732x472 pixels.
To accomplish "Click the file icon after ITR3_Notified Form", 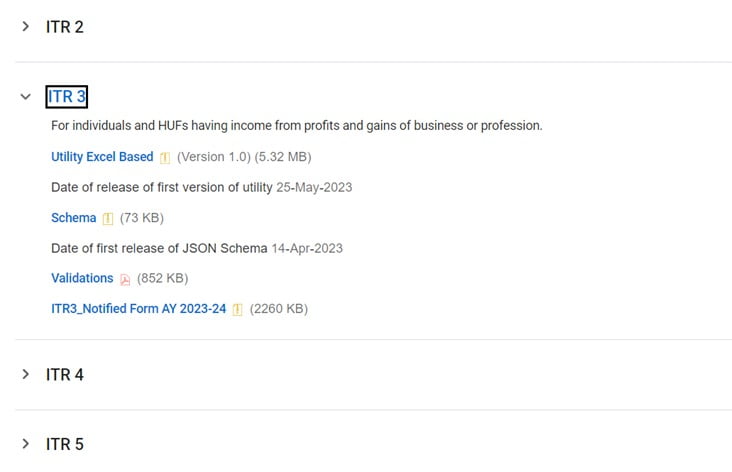I will click(x=238, y=310).
